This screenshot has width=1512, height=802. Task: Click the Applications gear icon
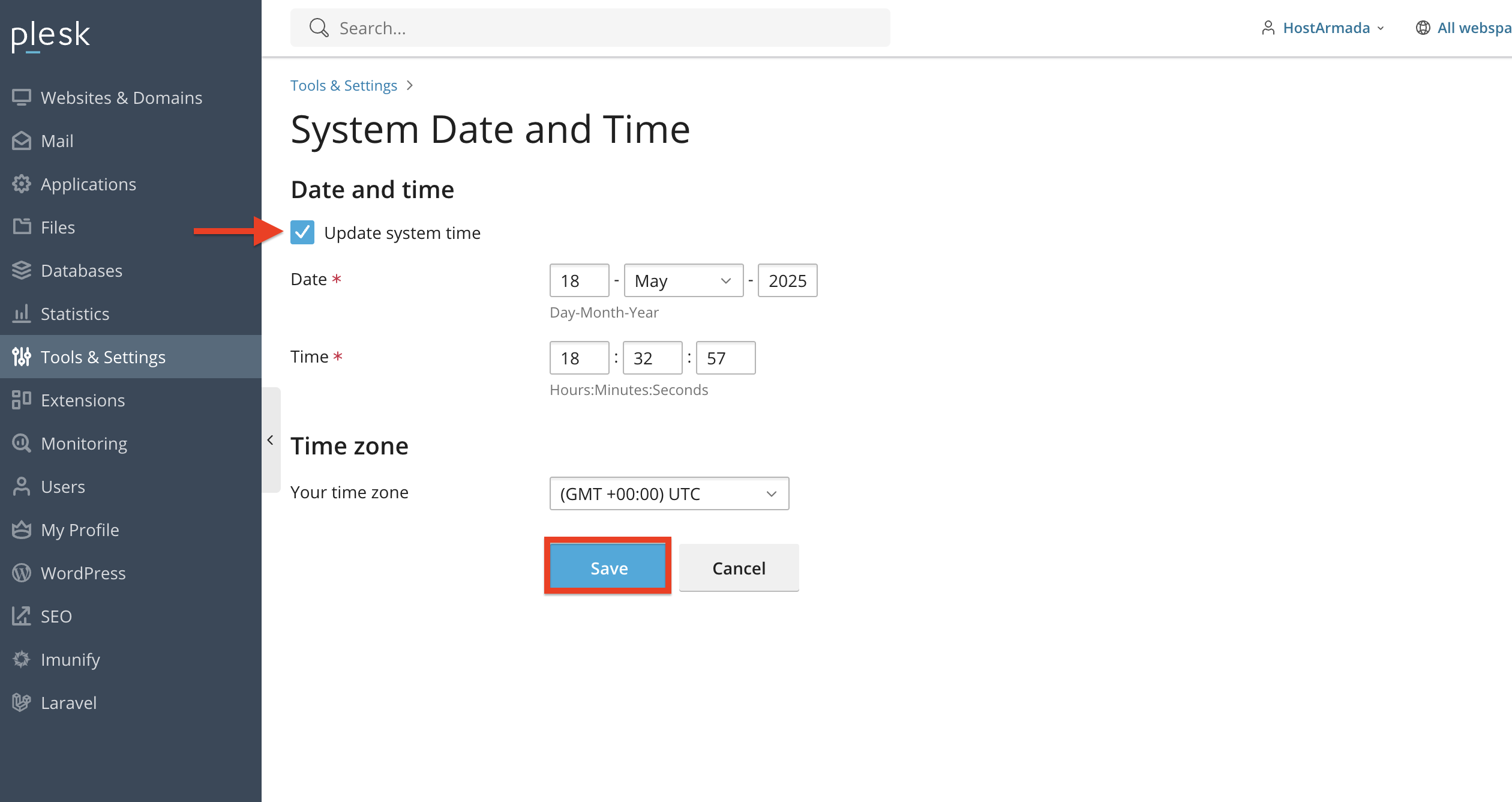(x=22, y=184)
